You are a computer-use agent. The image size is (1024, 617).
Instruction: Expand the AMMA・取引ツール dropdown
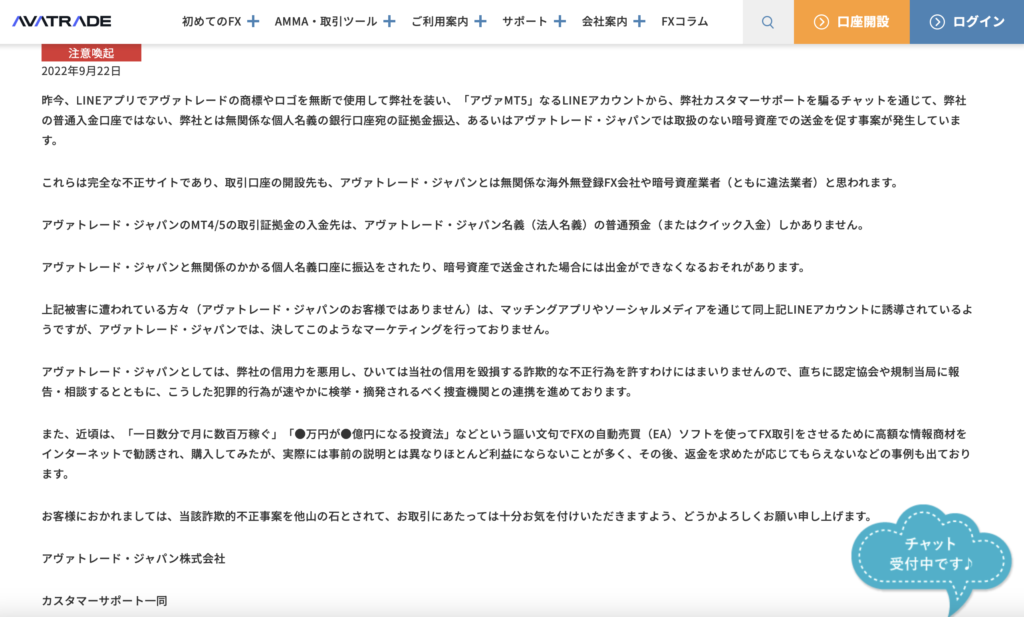(388, 19)
